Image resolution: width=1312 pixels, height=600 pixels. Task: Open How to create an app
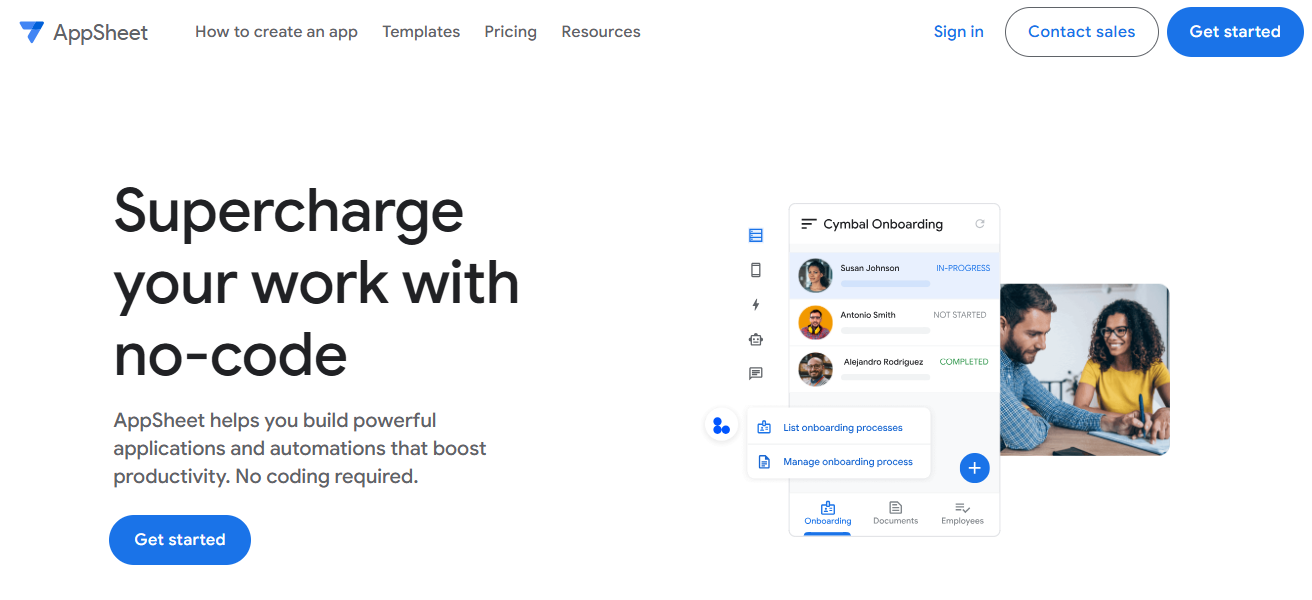[276, 32]
